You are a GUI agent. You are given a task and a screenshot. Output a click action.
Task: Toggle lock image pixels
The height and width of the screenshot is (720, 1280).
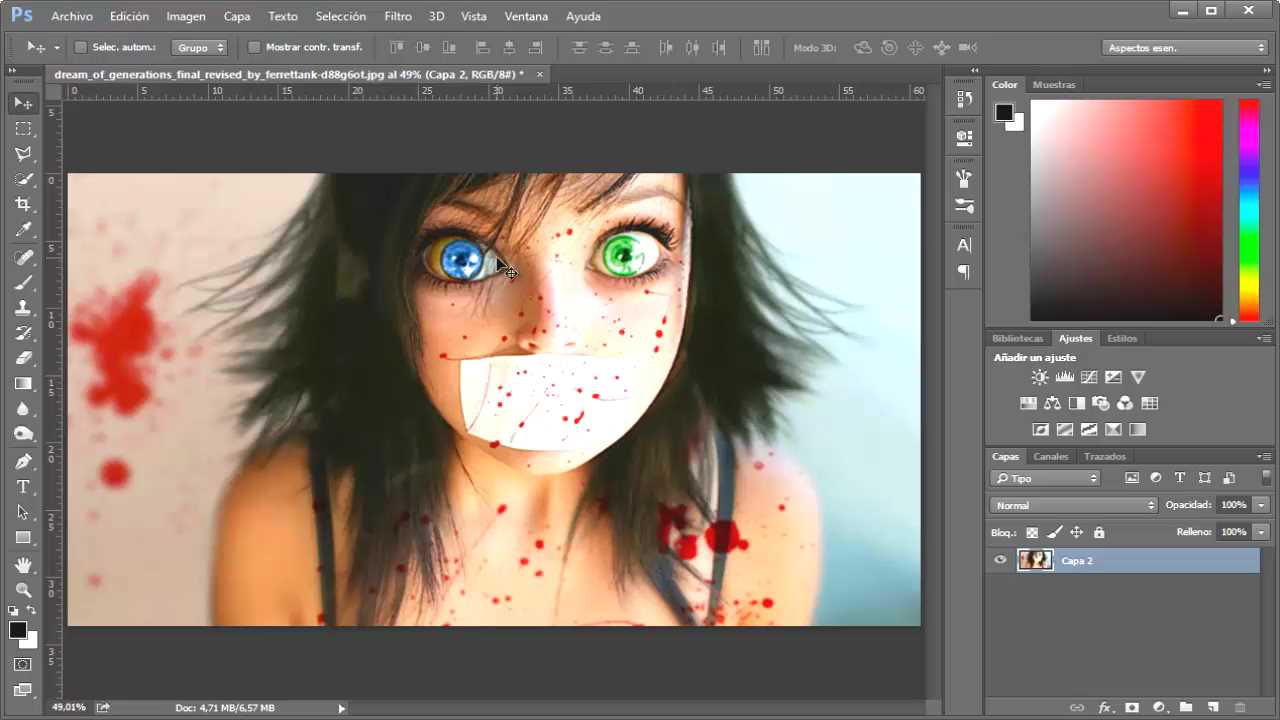[x=1054, y=532]
